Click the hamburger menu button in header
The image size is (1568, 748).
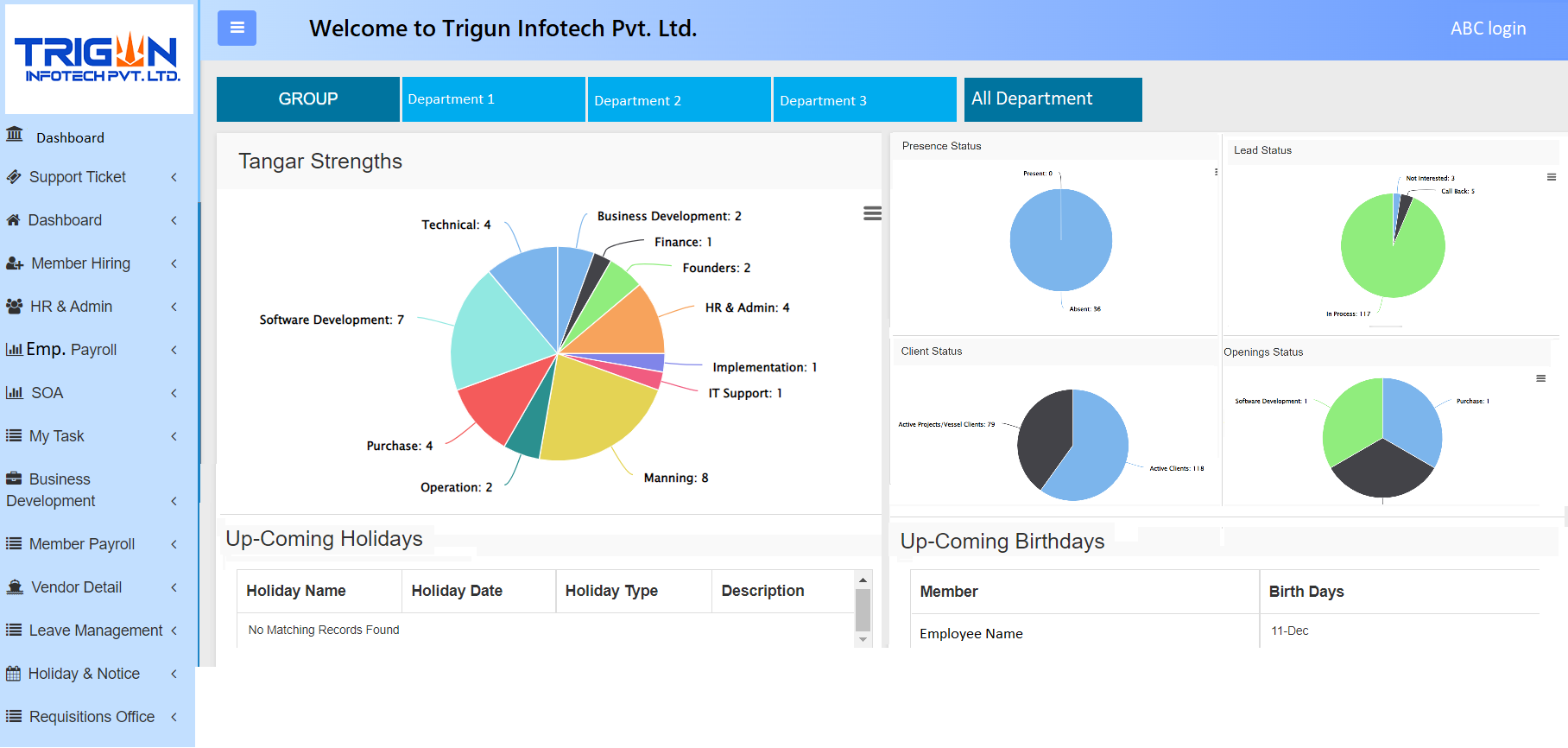[237, 28]
